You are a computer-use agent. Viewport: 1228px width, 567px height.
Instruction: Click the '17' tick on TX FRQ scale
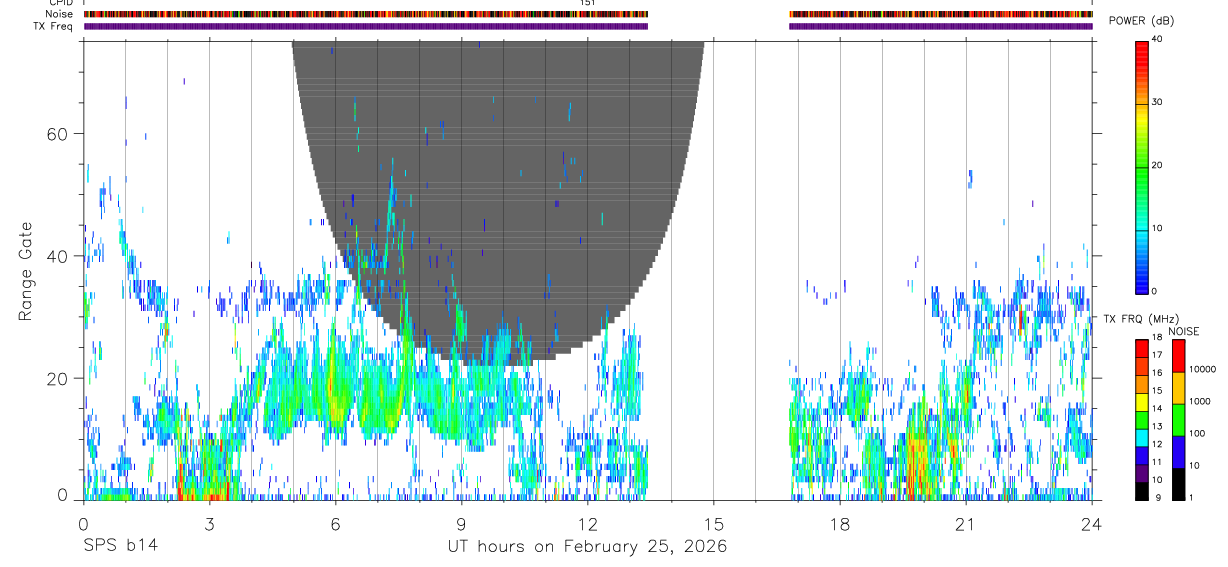[x=1157, y=355]
